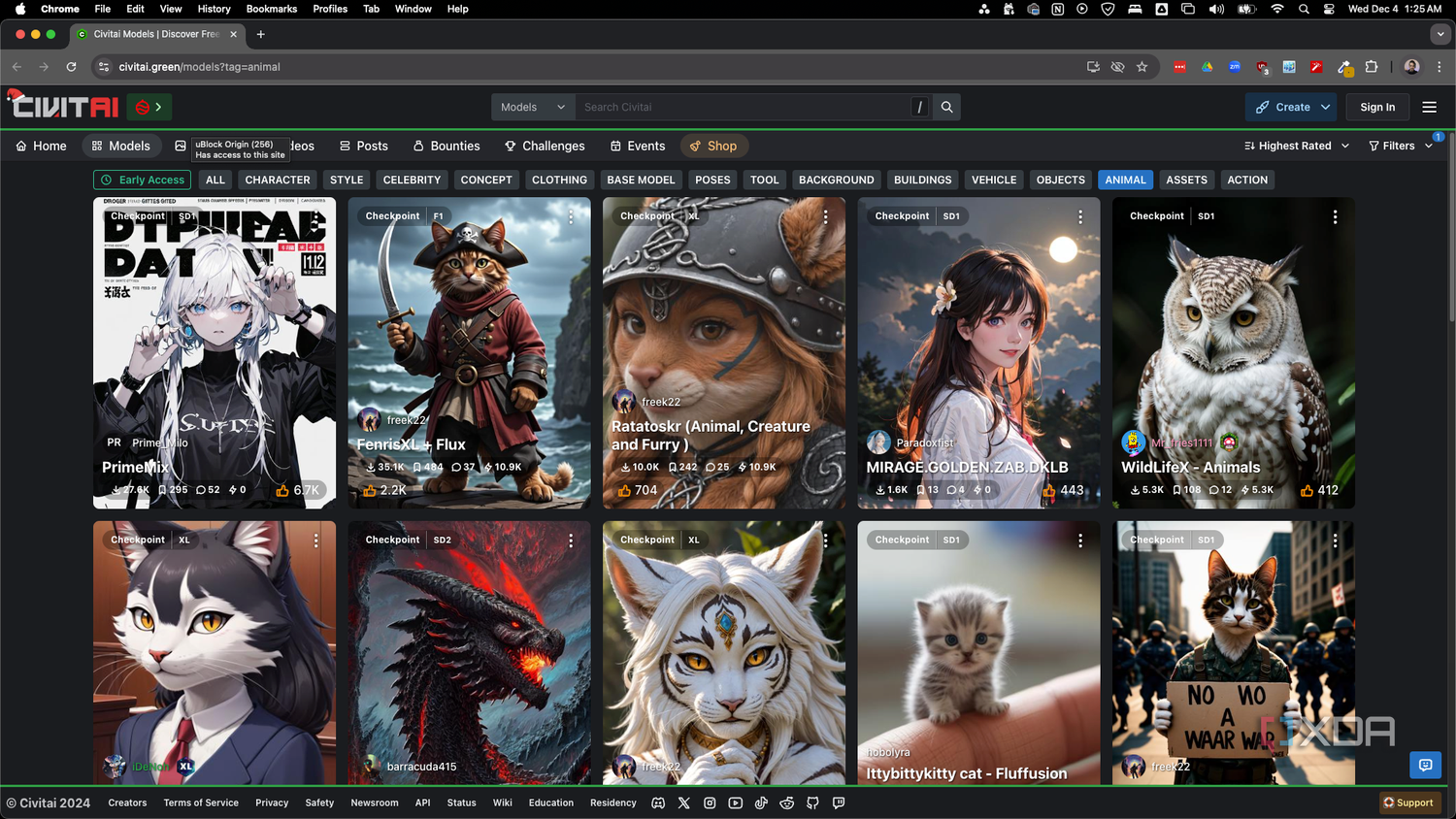The image size is (1456, 819).
Task: Toggle the ANIMAL tag filter
Action: (x=1126, y=180)
